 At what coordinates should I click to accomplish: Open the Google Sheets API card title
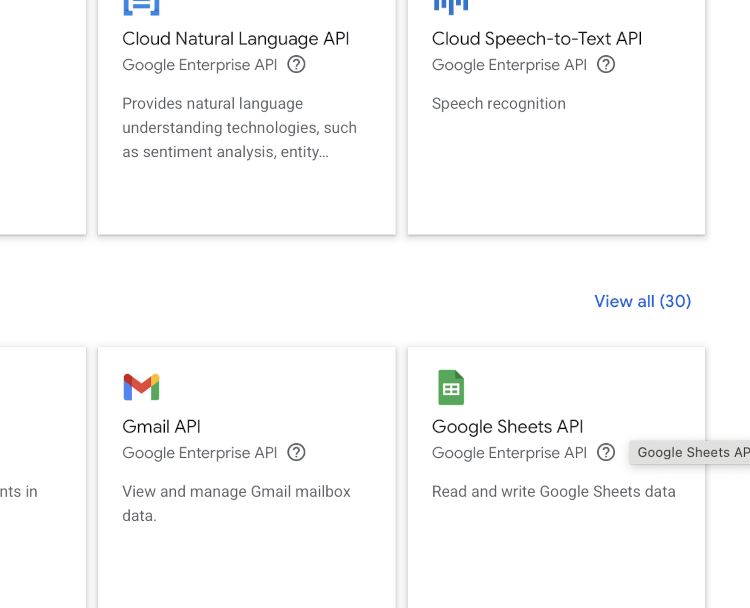[x=507, y=427]
